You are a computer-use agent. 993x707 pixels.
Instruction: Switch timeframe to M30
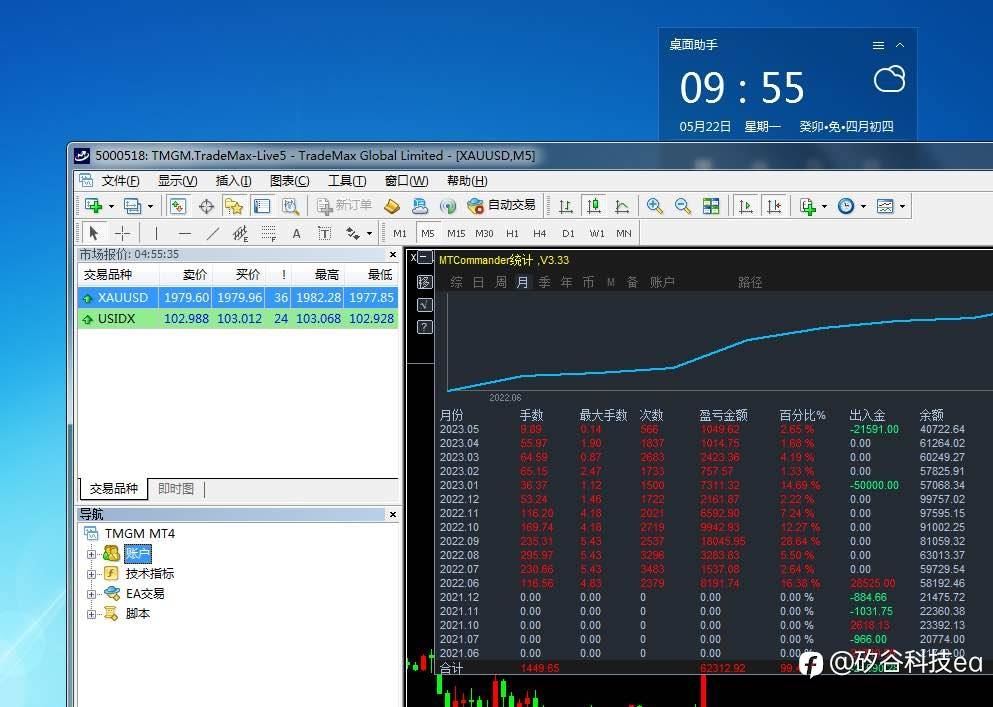click(x=484, y=233)
